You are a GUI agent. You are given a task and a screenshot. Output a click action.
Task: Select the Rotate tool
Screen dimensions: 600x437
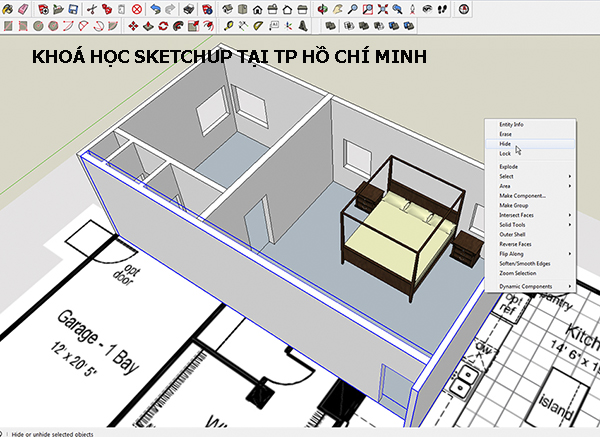pos(163,26)
